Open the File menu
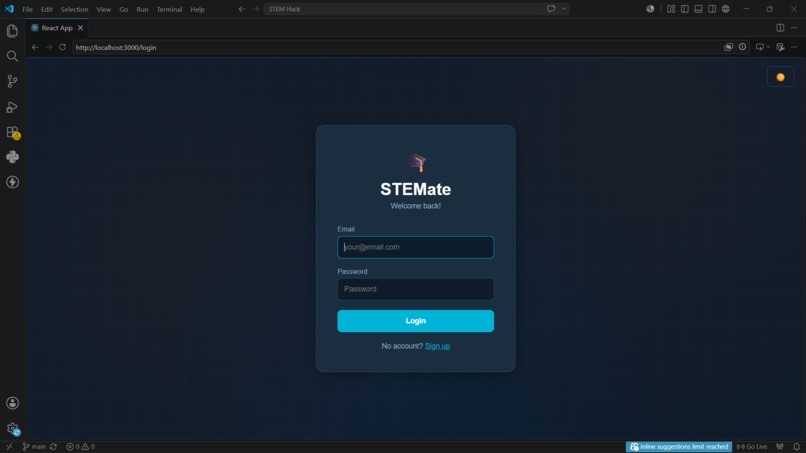The image size is (806, 453). tap(27, 9)
